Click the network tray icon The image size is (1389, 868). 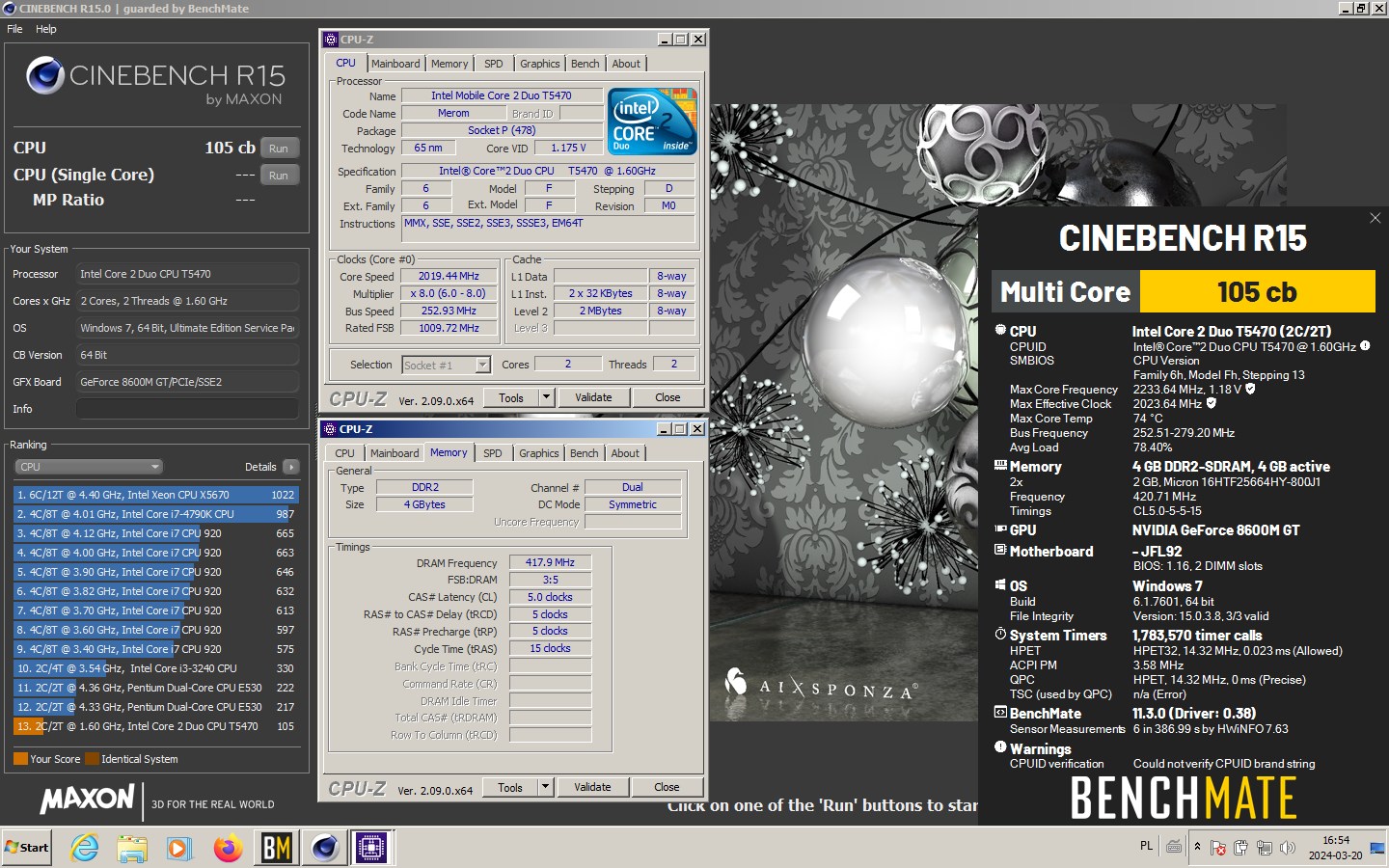[1264, 848]
